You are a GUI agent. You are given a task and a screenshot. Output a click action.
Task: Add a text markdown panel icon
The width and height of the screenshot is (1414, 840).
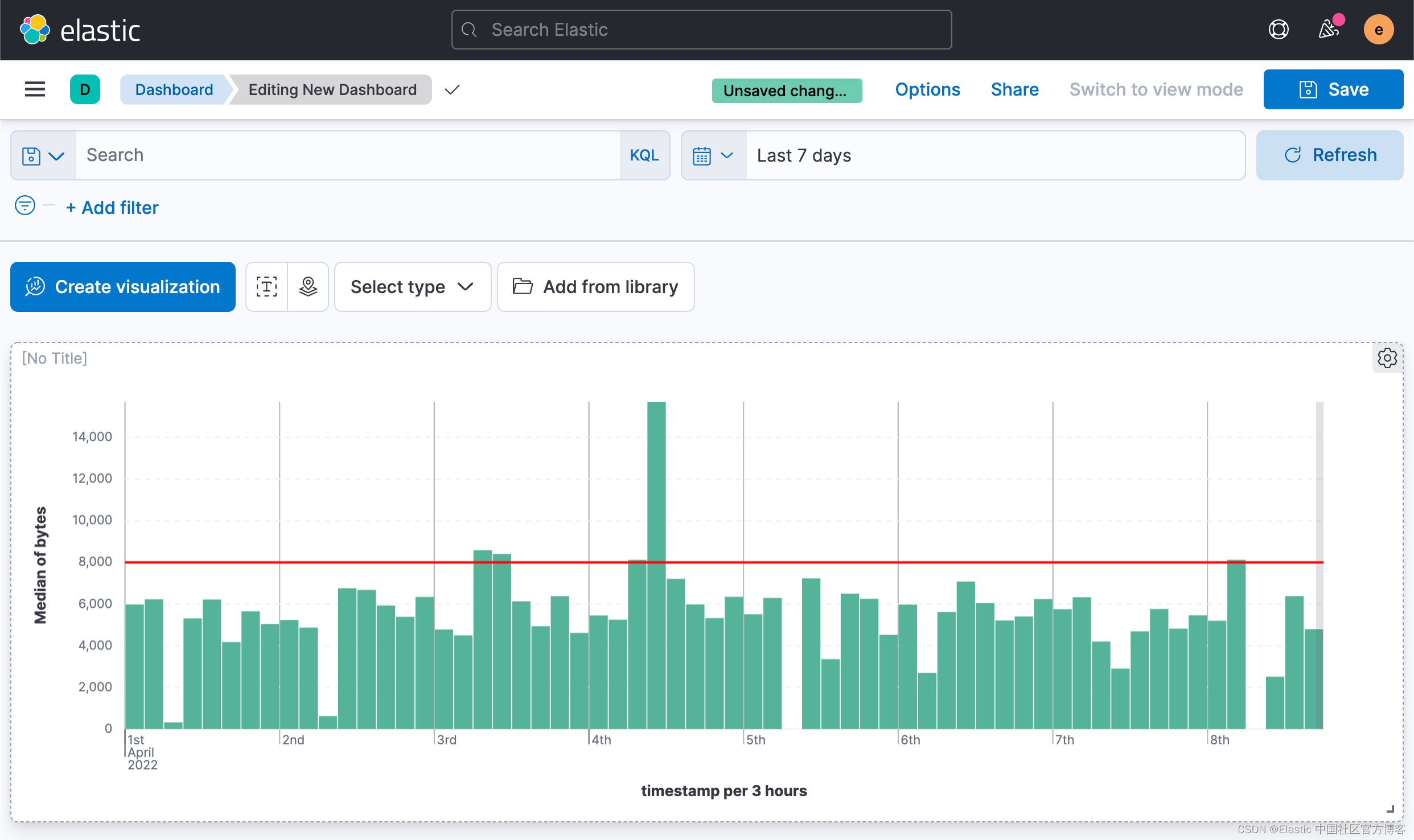click(x=266, y=287)
